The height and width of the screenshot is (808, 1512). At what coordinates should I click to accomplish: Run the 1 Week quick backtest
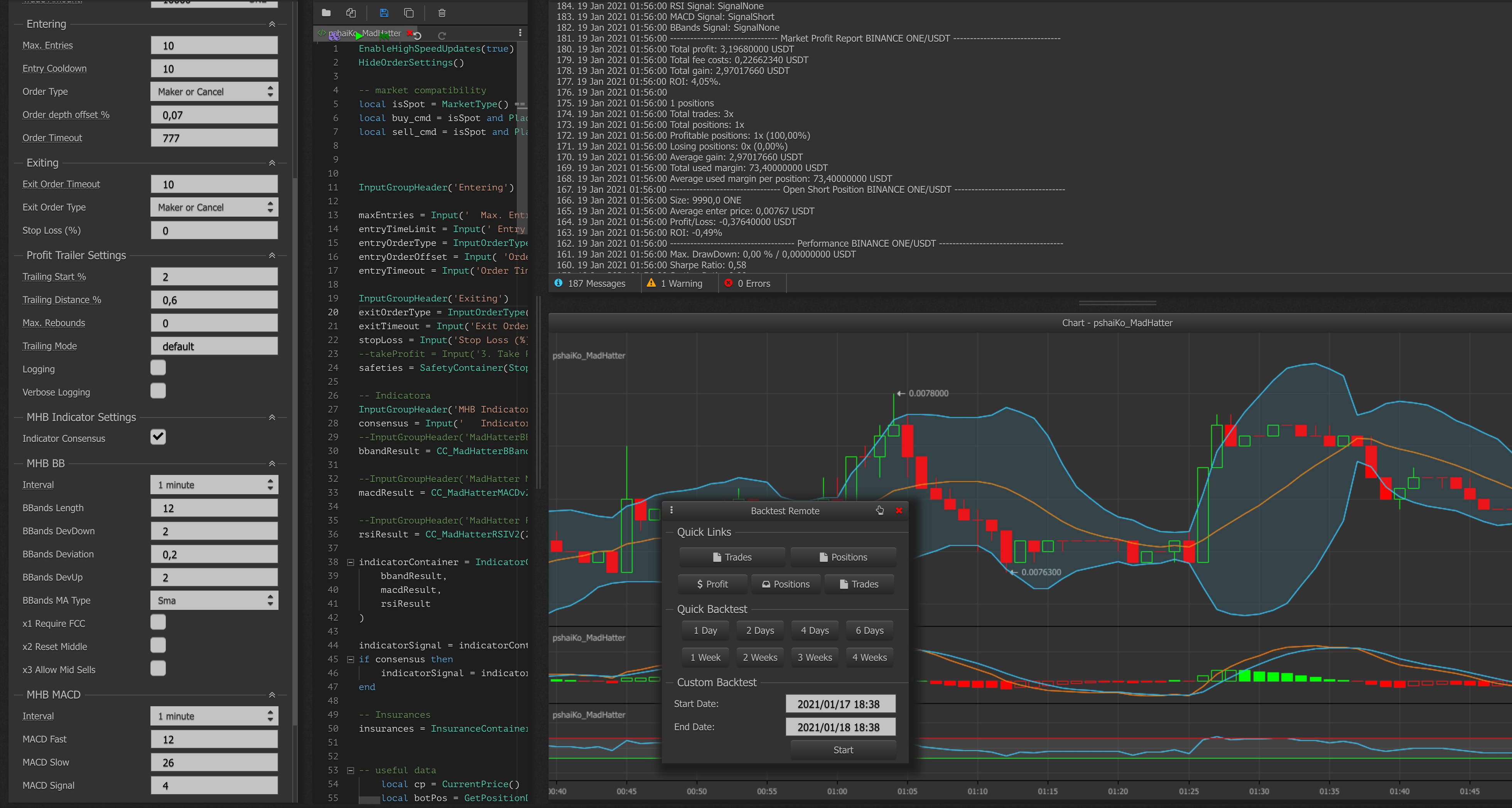click(x=705, y=657)
